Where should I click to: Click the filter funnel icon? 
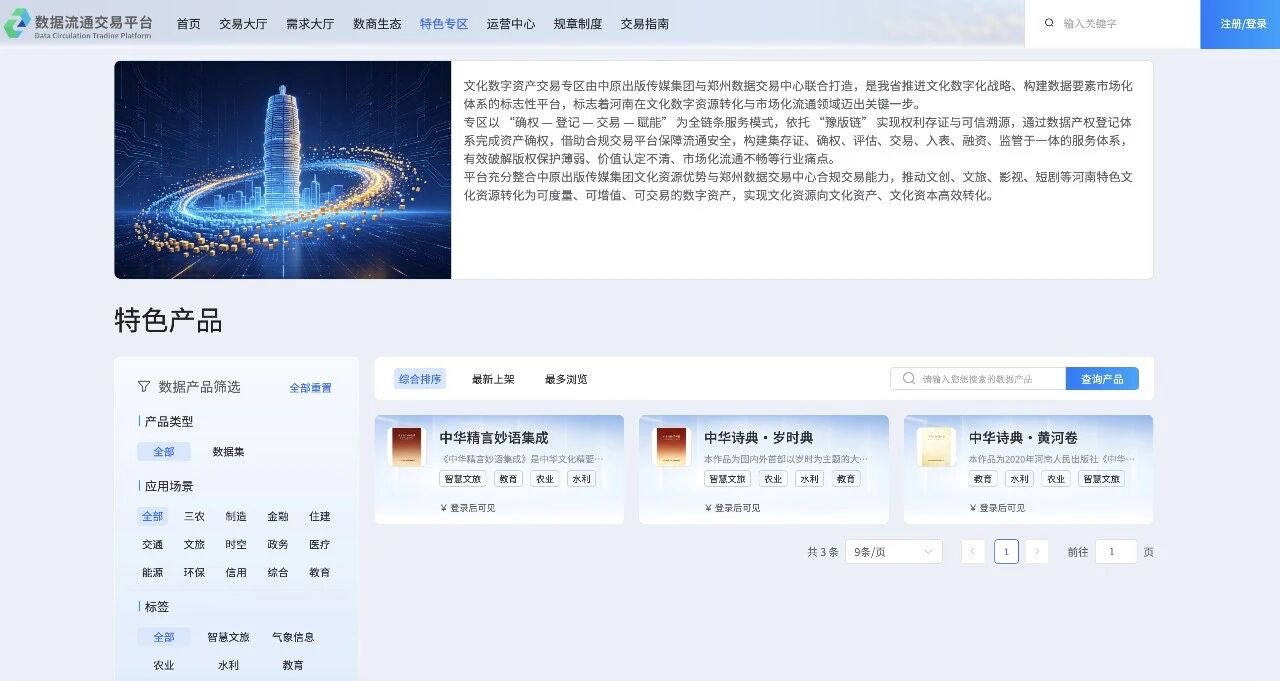144,386
